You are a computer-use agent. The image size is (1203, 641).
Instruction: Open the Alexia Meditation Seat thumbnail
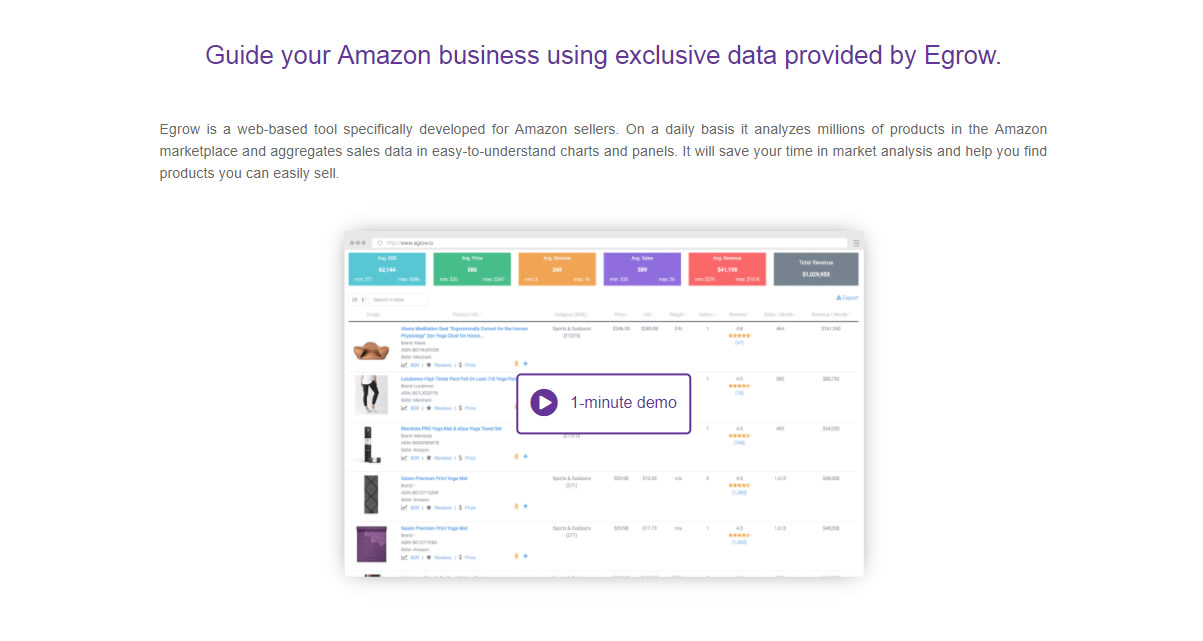371,349
